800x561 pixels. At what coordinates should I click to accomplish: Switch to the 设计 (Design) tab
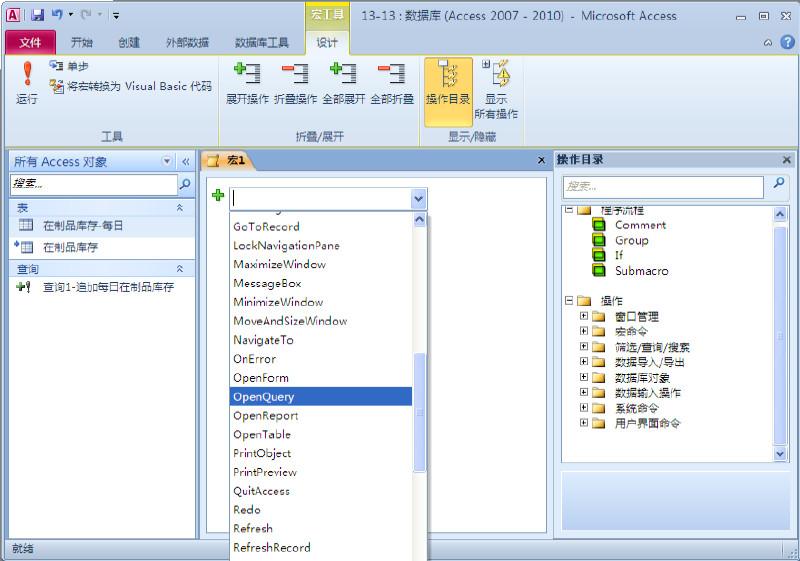tap(327, 42)
